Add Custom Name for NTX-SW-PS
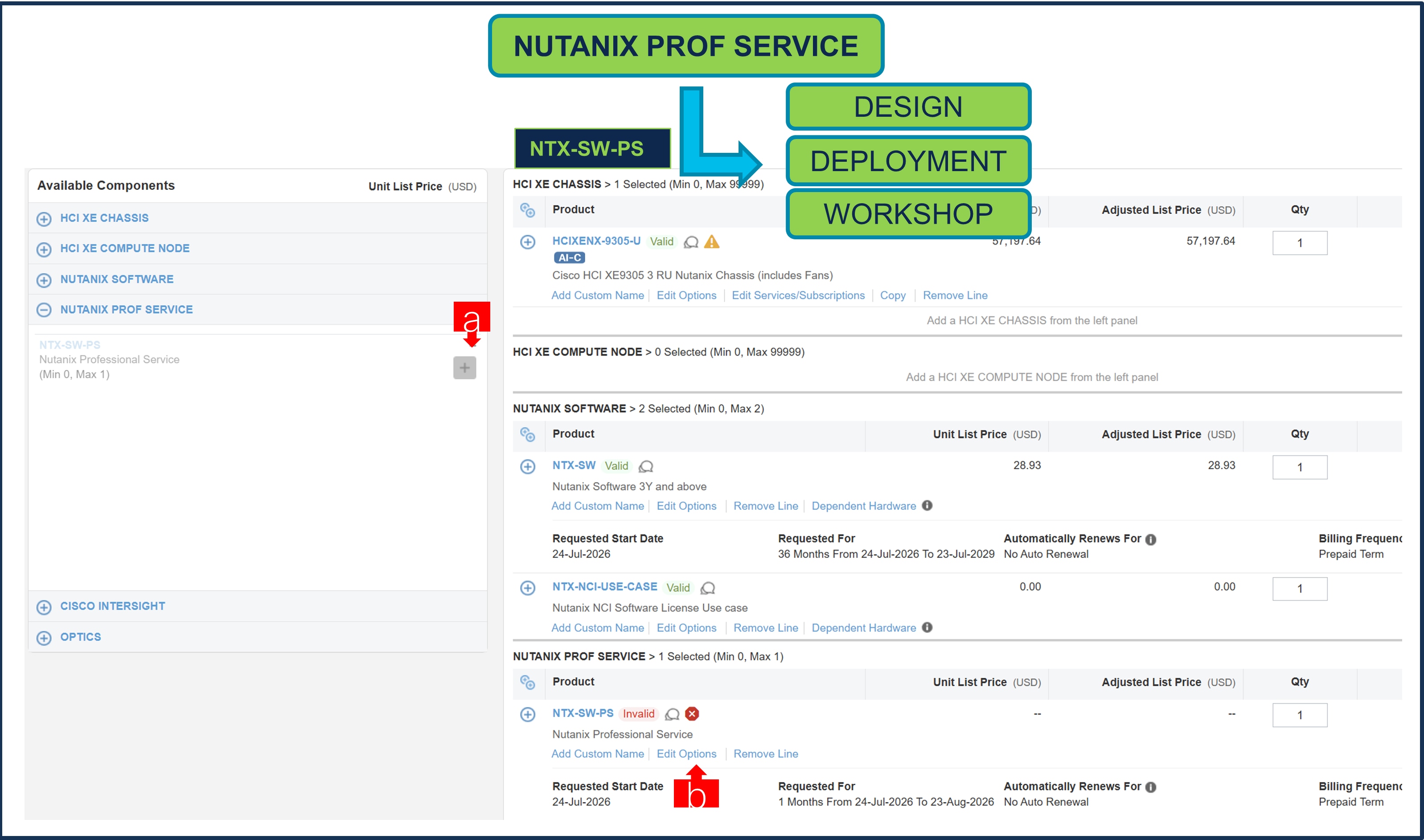Screen dimensions: 1424x840 (598, 754)
